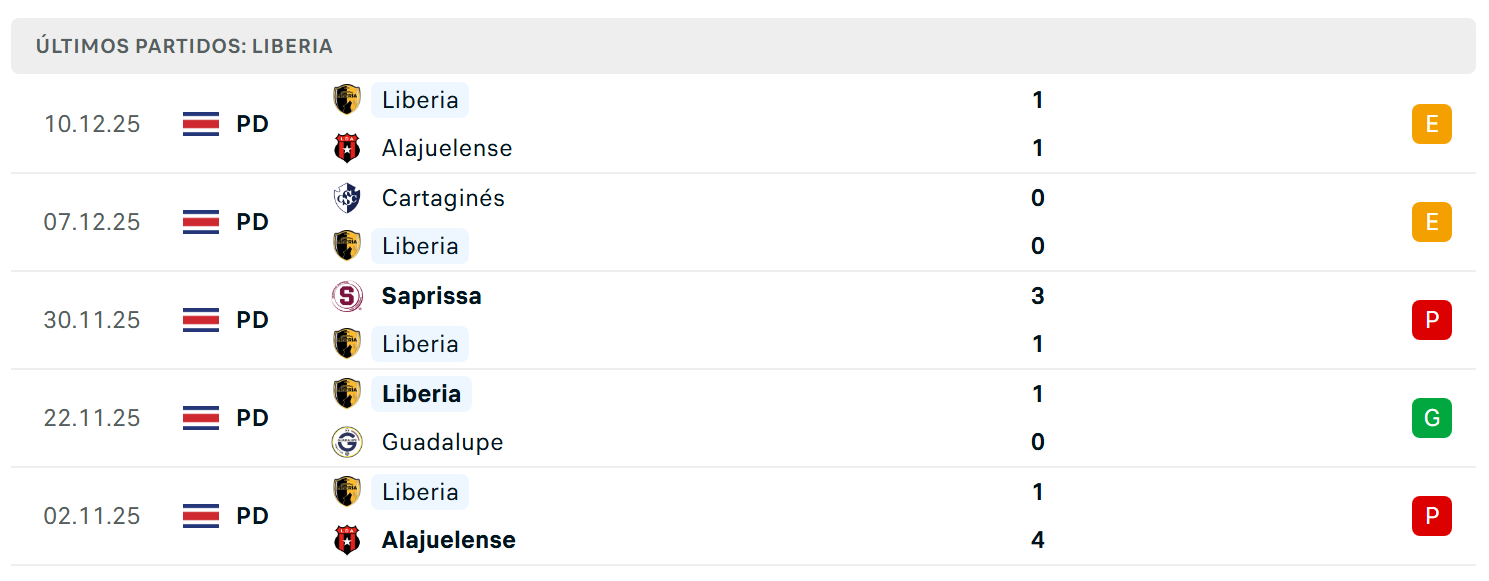Image resolution: width=1489 pixels, height=581 pixels.
Task: Click the Saprissa club crest
Action: [347, 296]
